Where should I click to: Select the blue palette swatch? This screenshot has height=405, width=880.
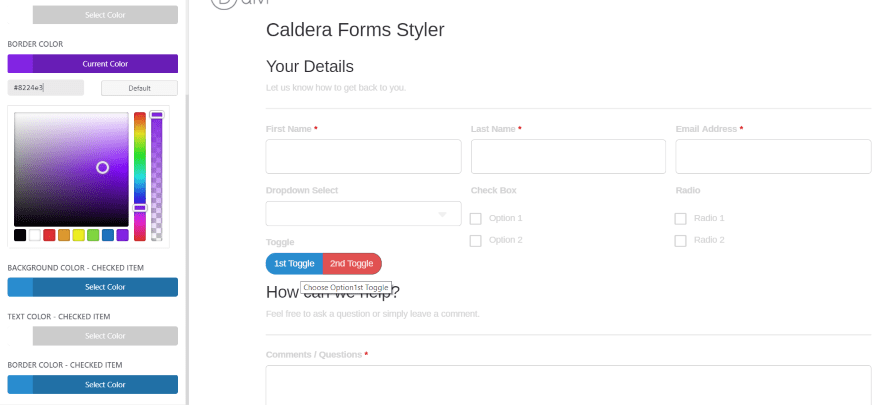[x=108, y=235]
